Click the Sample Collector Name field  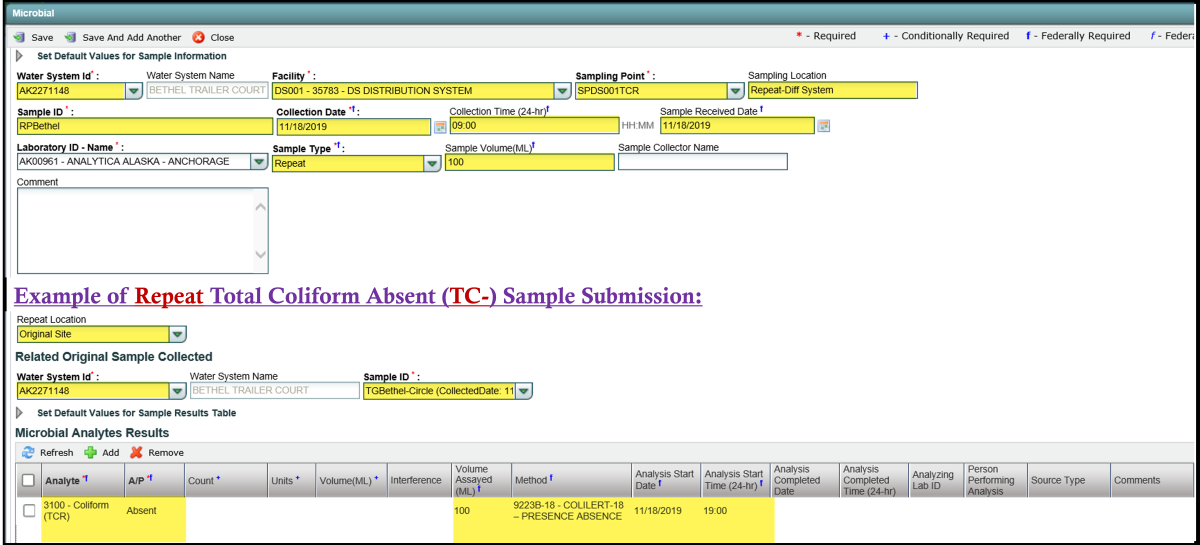[x=702, y=162]
